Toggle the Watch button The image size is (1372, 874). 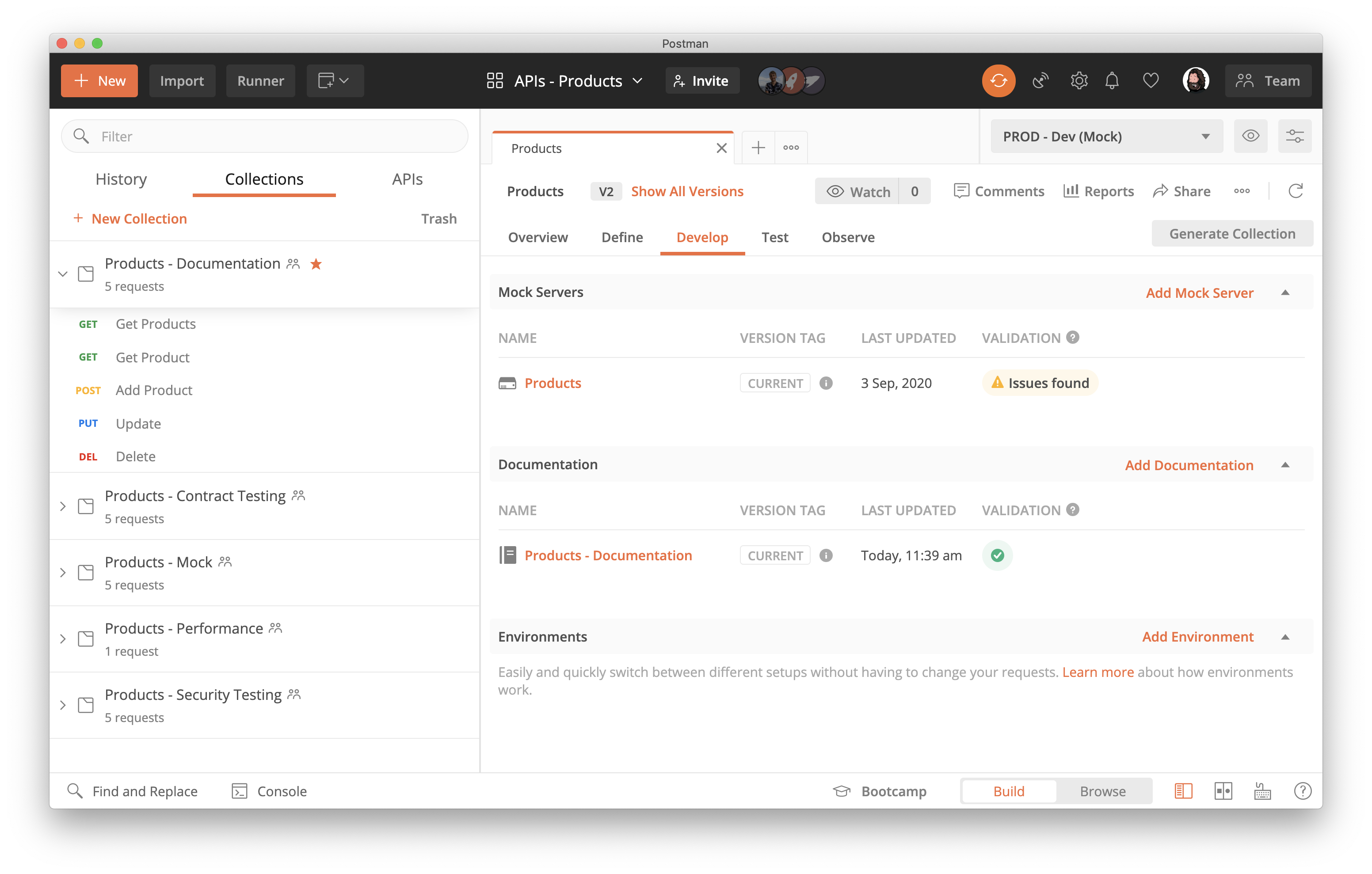[x=857, y=191]
